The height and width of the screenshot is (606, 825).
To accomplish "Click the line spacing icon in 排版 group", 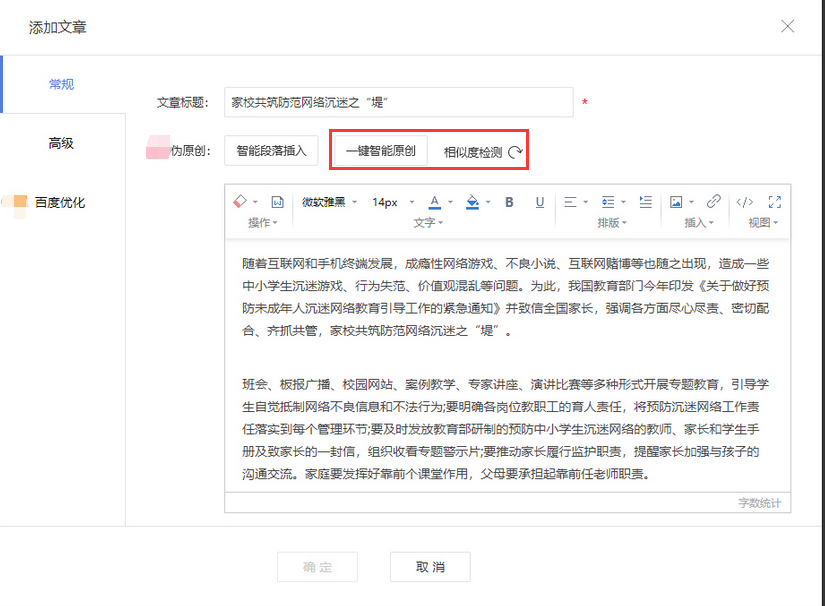I will pyautogui.click(x=608, y=202).
